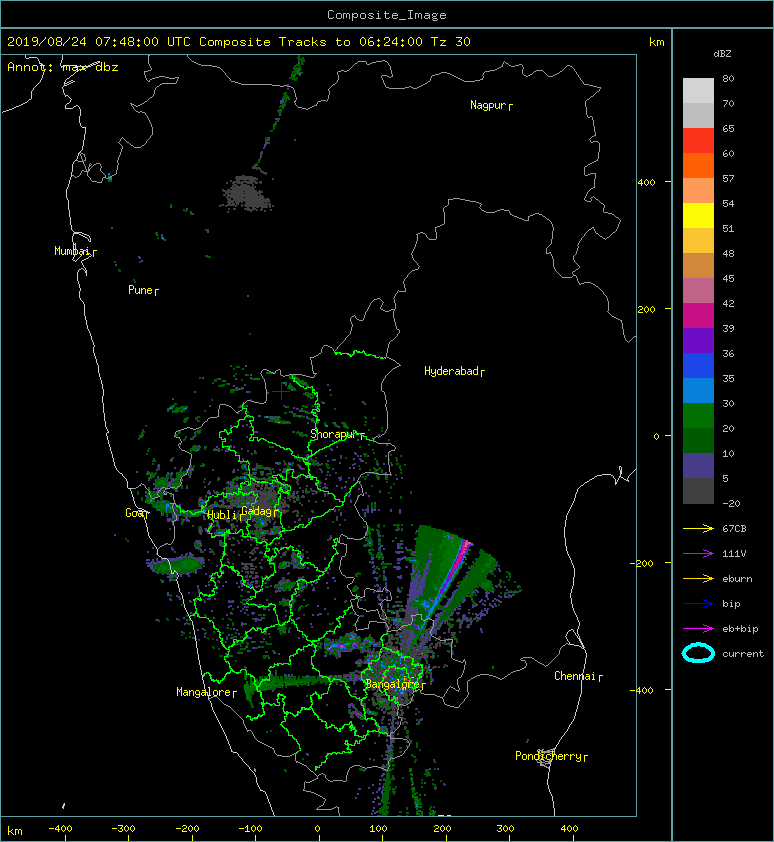Click the 67CB legend label

click(734, 529)
